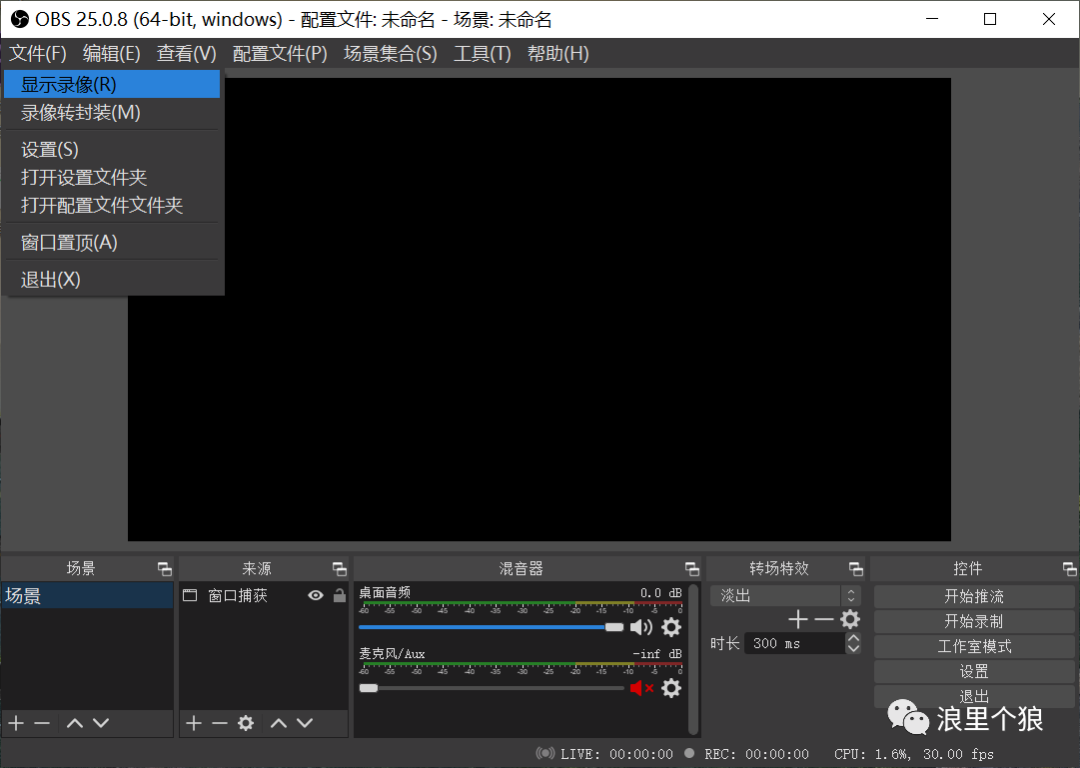
Task: Pop out the 混音器 dock panel
Action: tap(692, 569)
